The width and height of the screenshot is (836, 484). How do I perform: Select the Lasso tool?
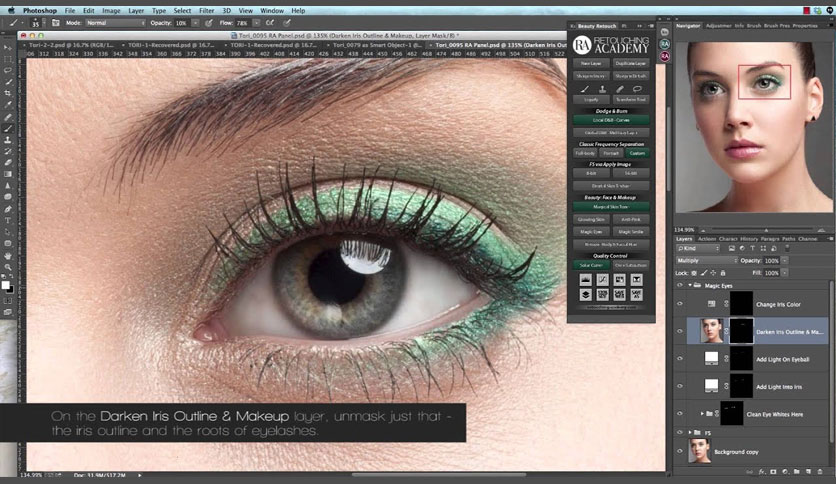(8, 70)
